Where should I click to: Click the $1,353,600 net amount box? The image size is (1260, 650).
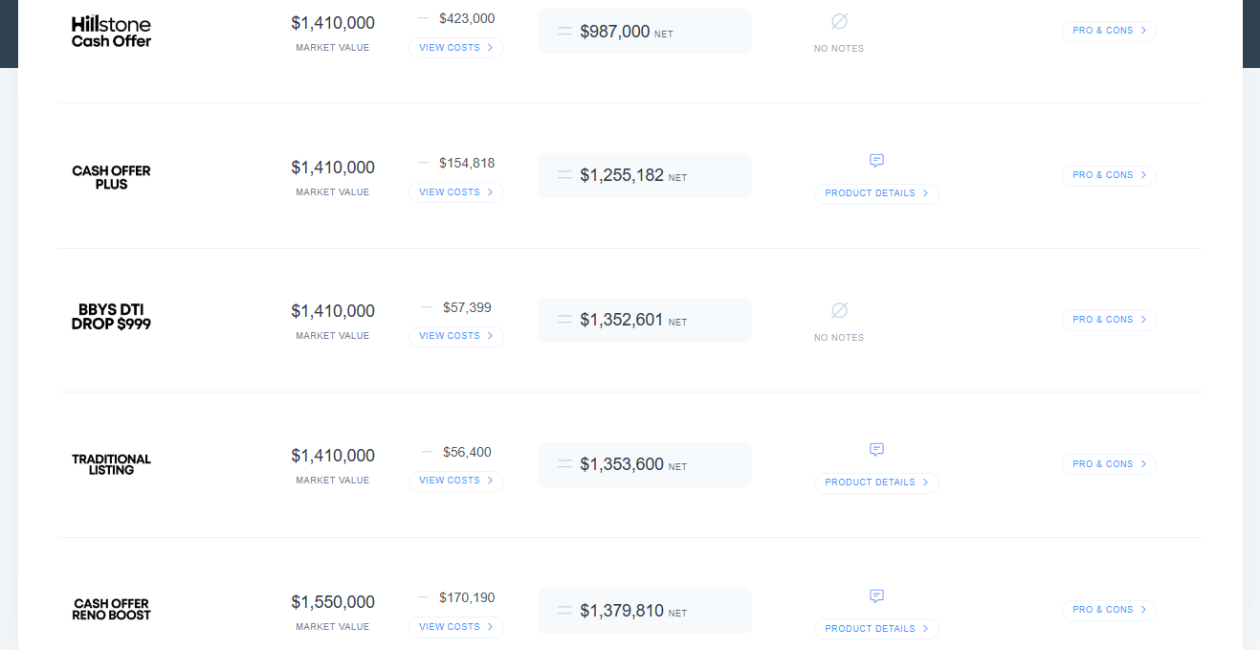(x=644, y=465)
